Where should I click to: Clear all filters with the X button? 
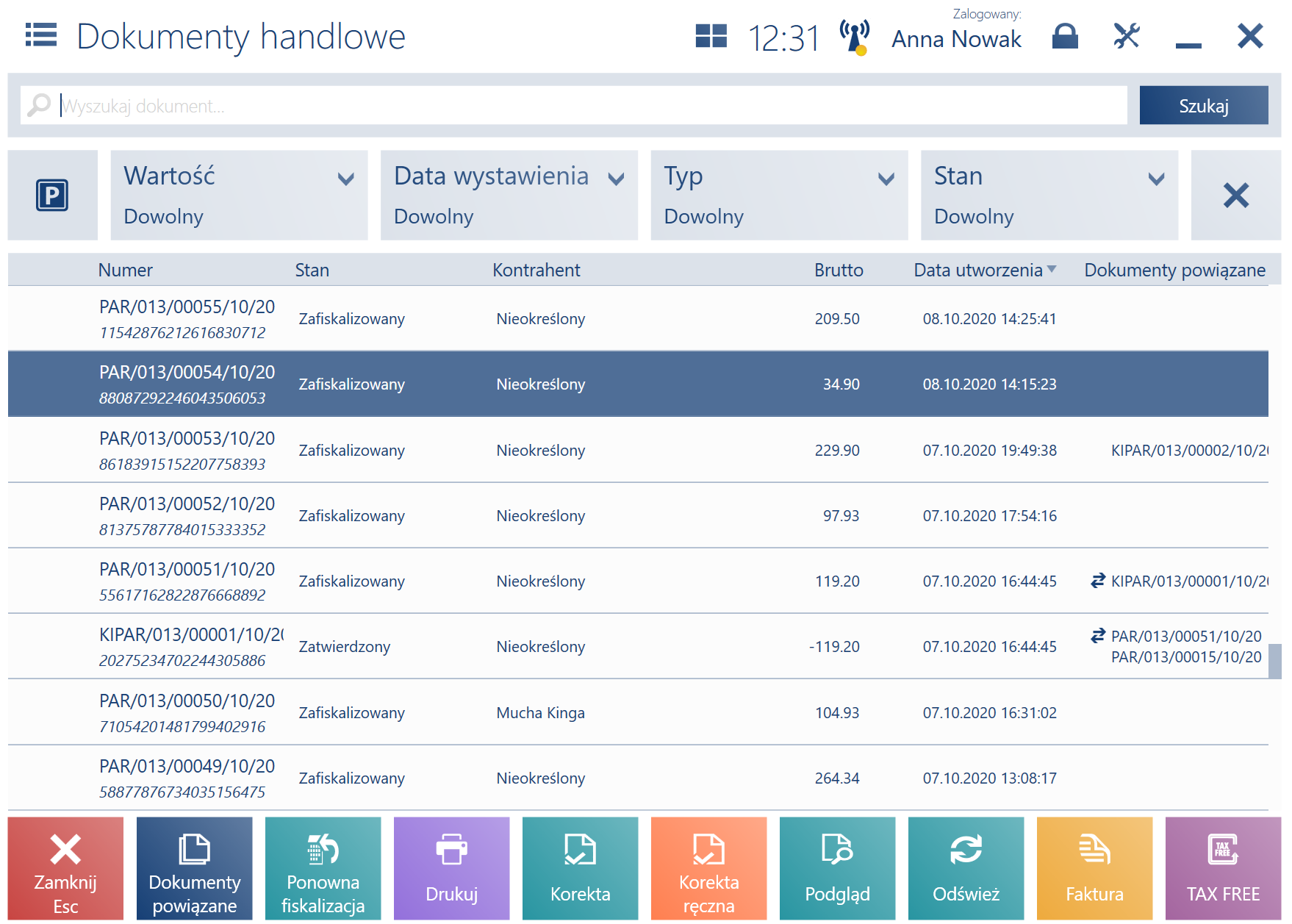(1235, 195)
